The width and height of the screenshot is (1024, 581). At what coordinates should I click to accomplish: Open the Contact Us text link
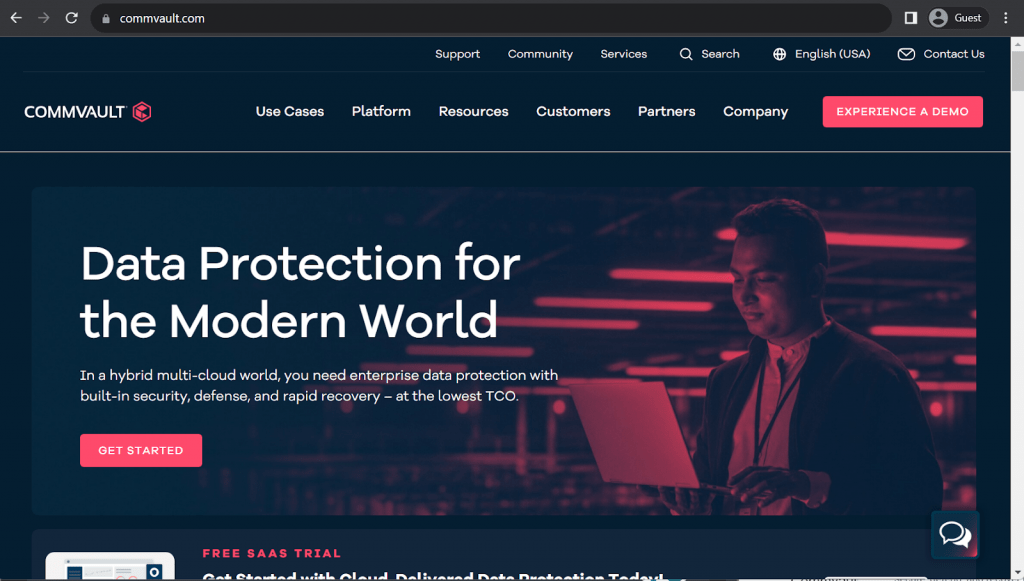(953, 54)
